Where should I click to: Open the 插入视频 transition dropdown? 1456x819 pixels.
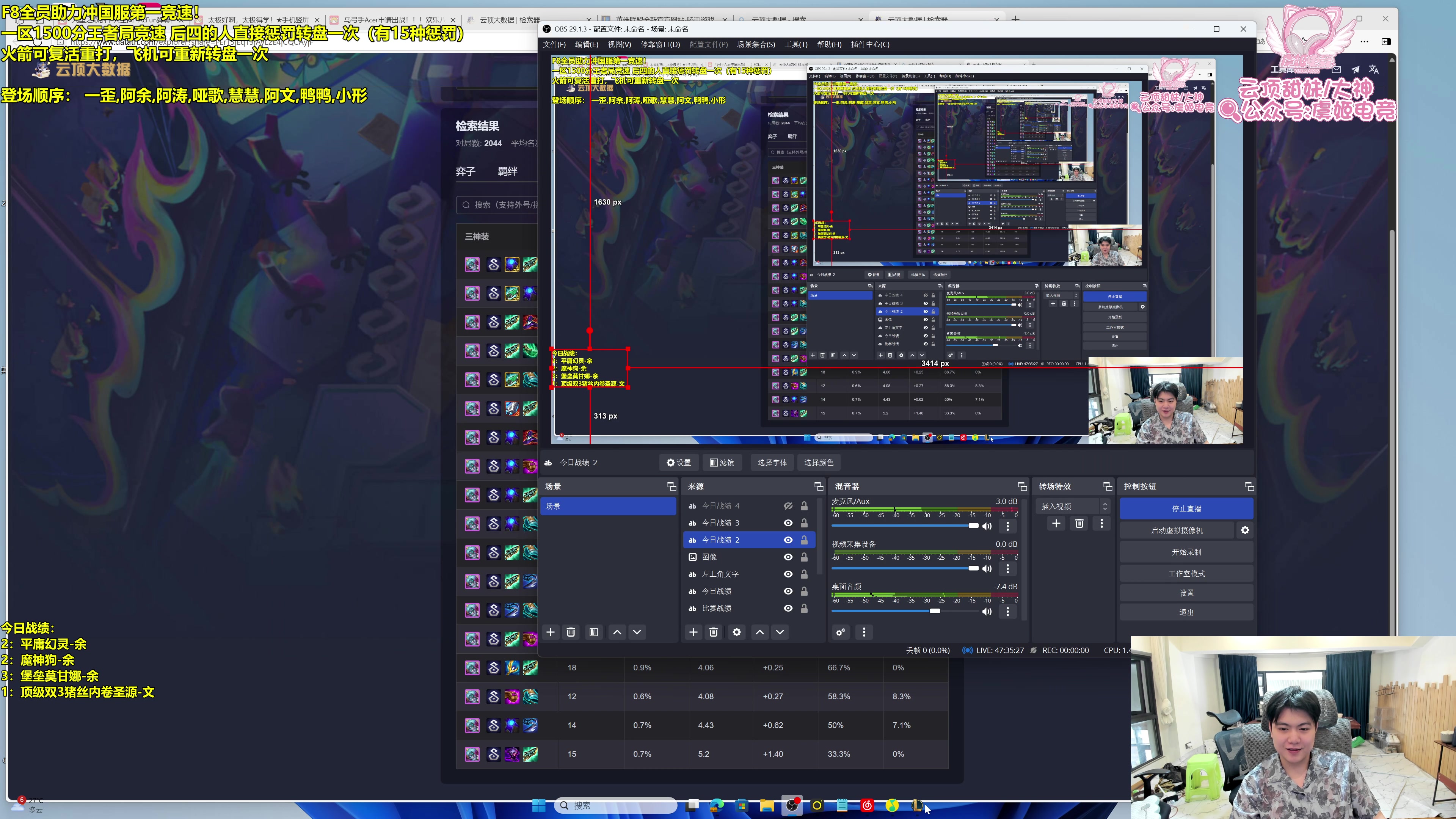pyautogui.click(x=1073, y=507)
